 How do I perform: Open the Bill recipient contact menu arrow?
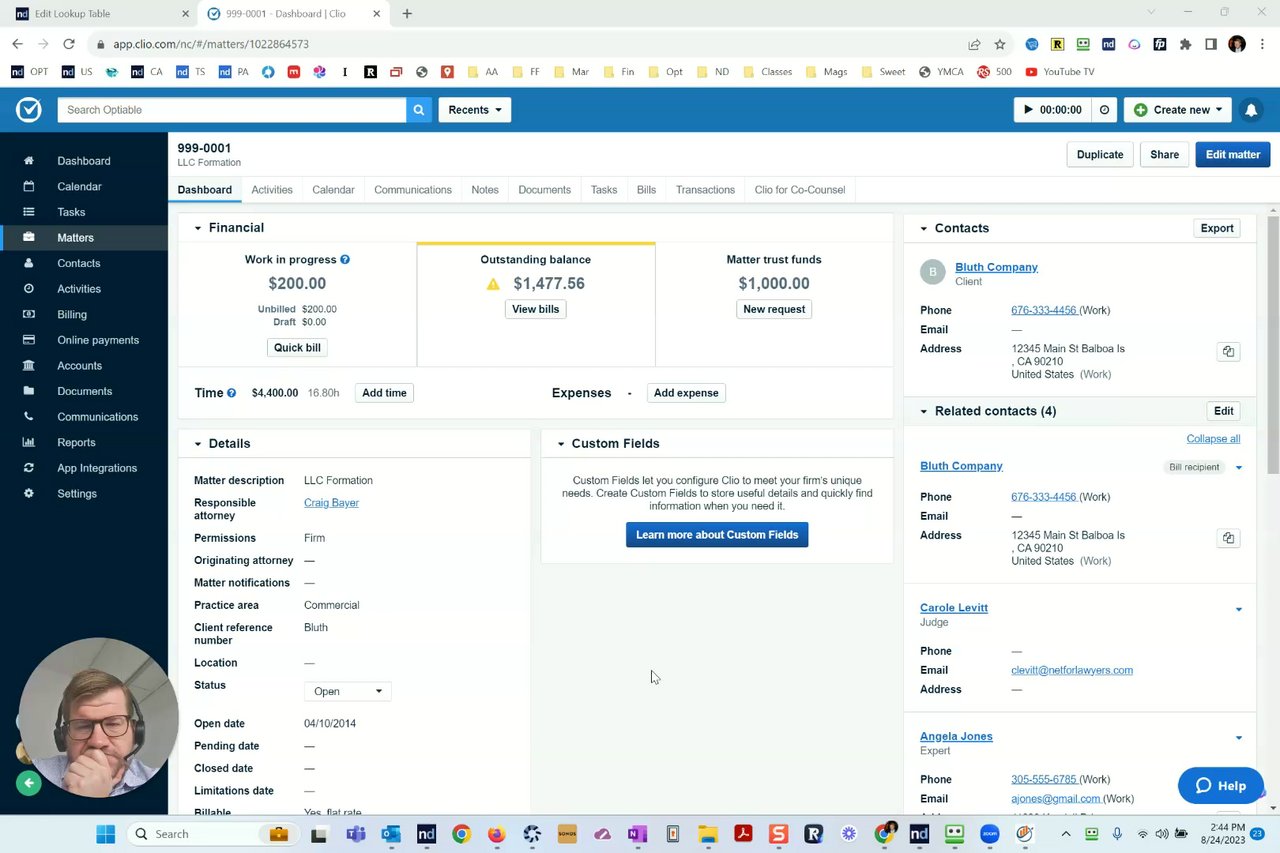coord(1239,467)
